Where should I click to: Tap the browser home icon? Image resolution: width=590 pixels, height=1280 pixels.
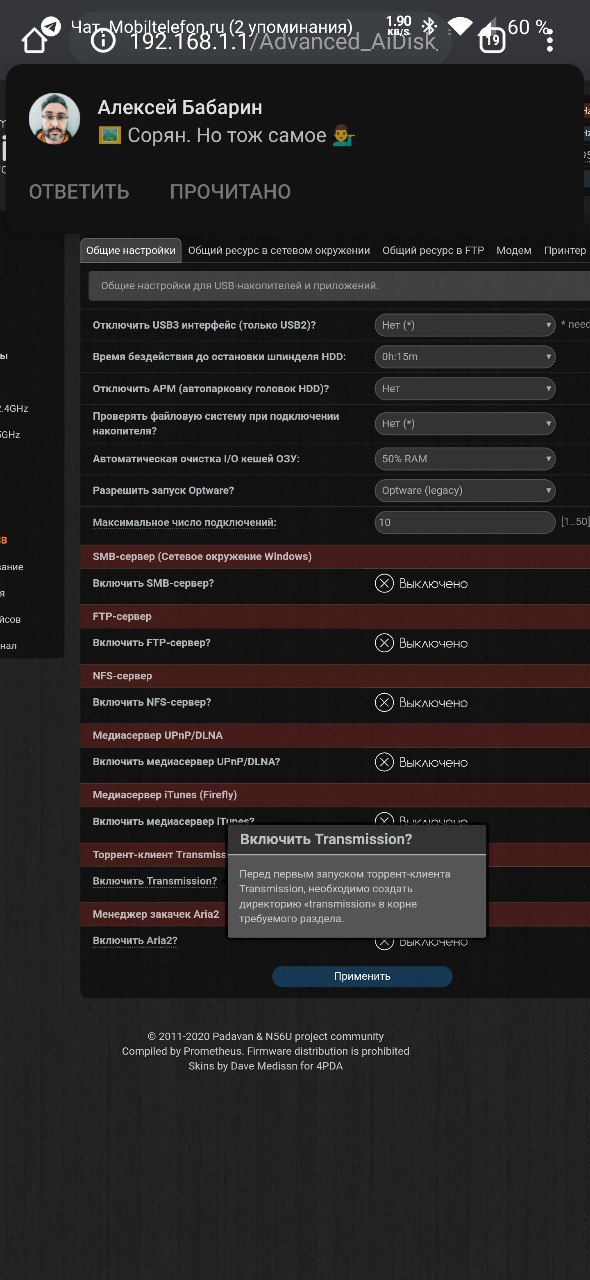click(34, 40)
